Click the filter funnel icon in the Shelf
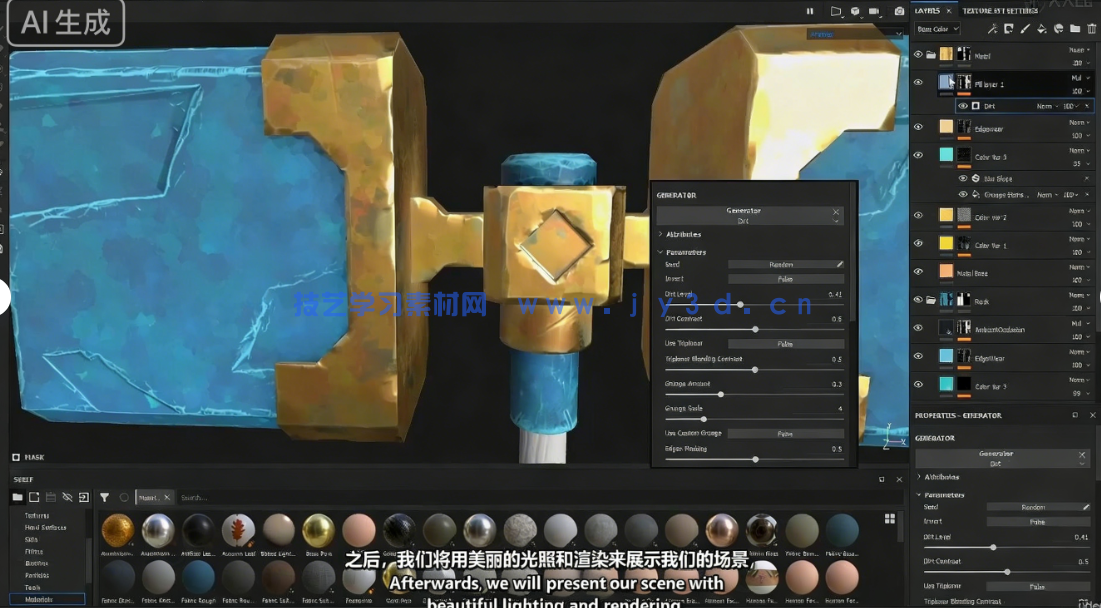1101x608 pixels. pyautogui.click(x=103, y=497)
